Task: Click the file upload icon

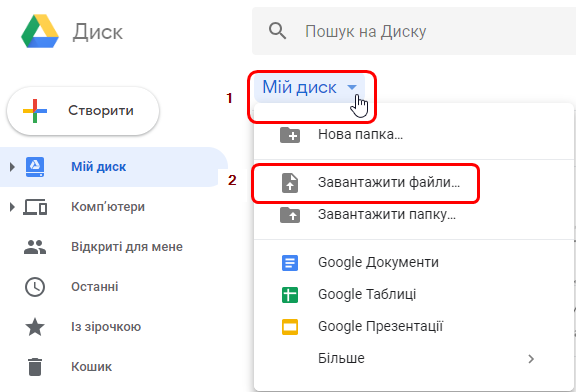Action: 290,183
